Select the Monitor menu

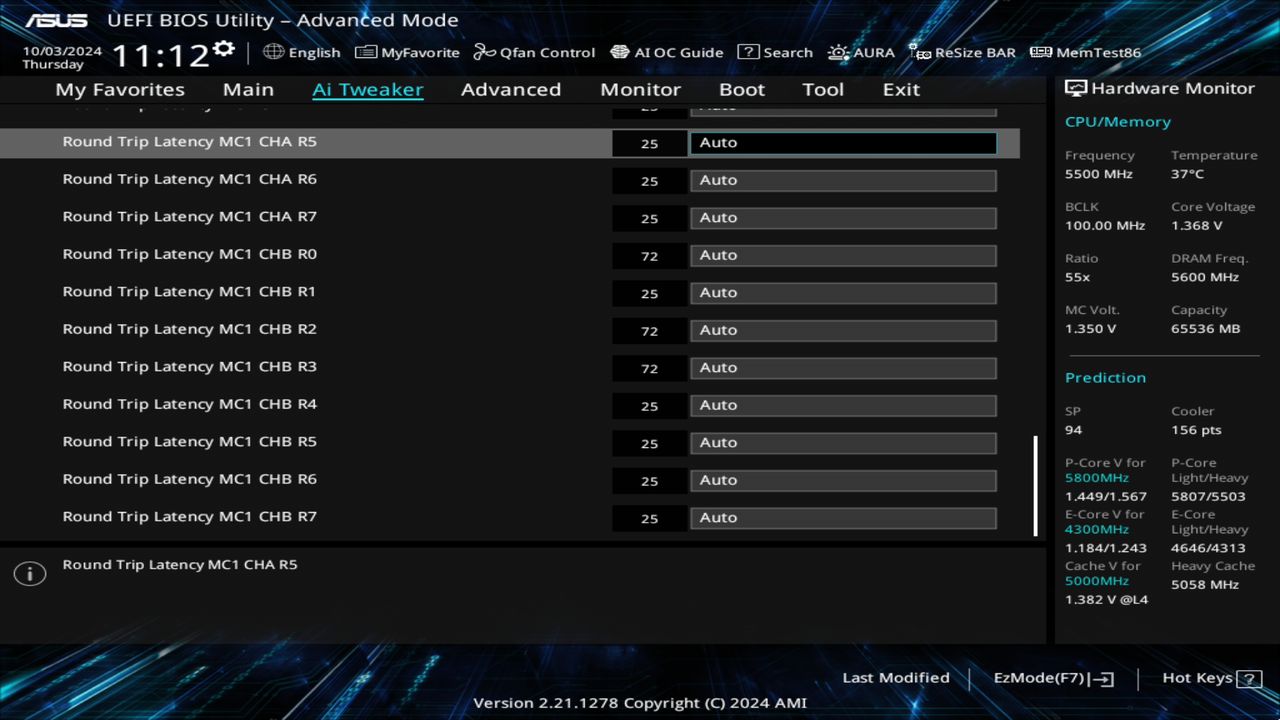[x=640, y=89]
